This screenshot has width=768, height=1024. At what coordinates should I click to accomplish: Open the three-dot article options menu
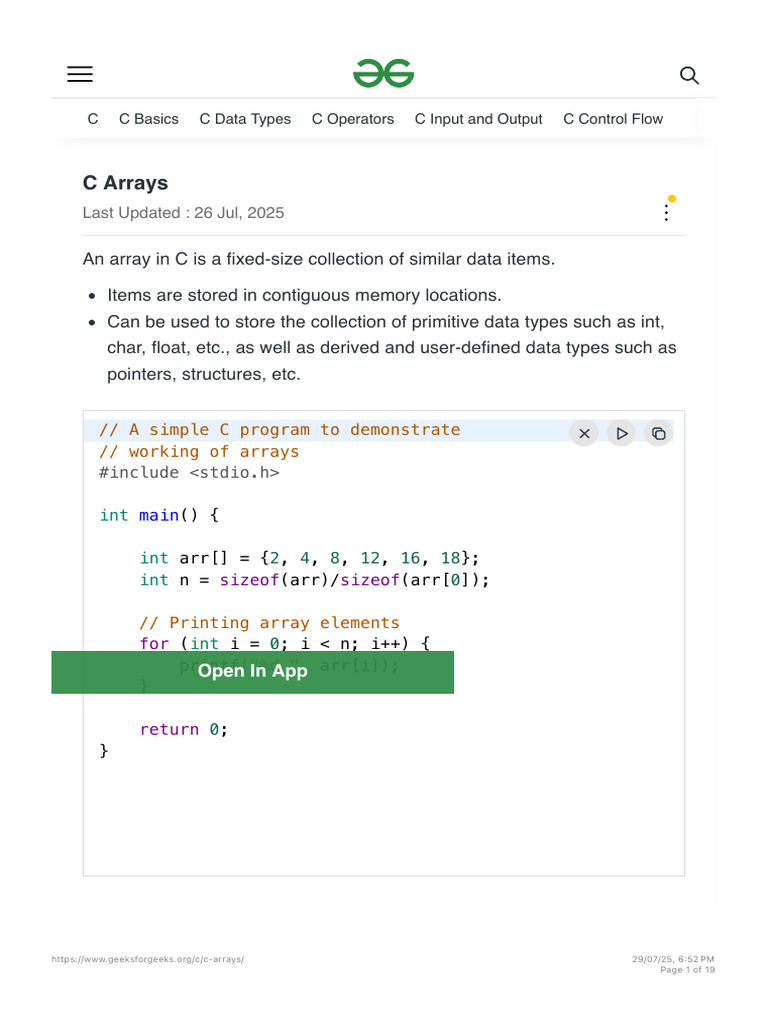667,212
